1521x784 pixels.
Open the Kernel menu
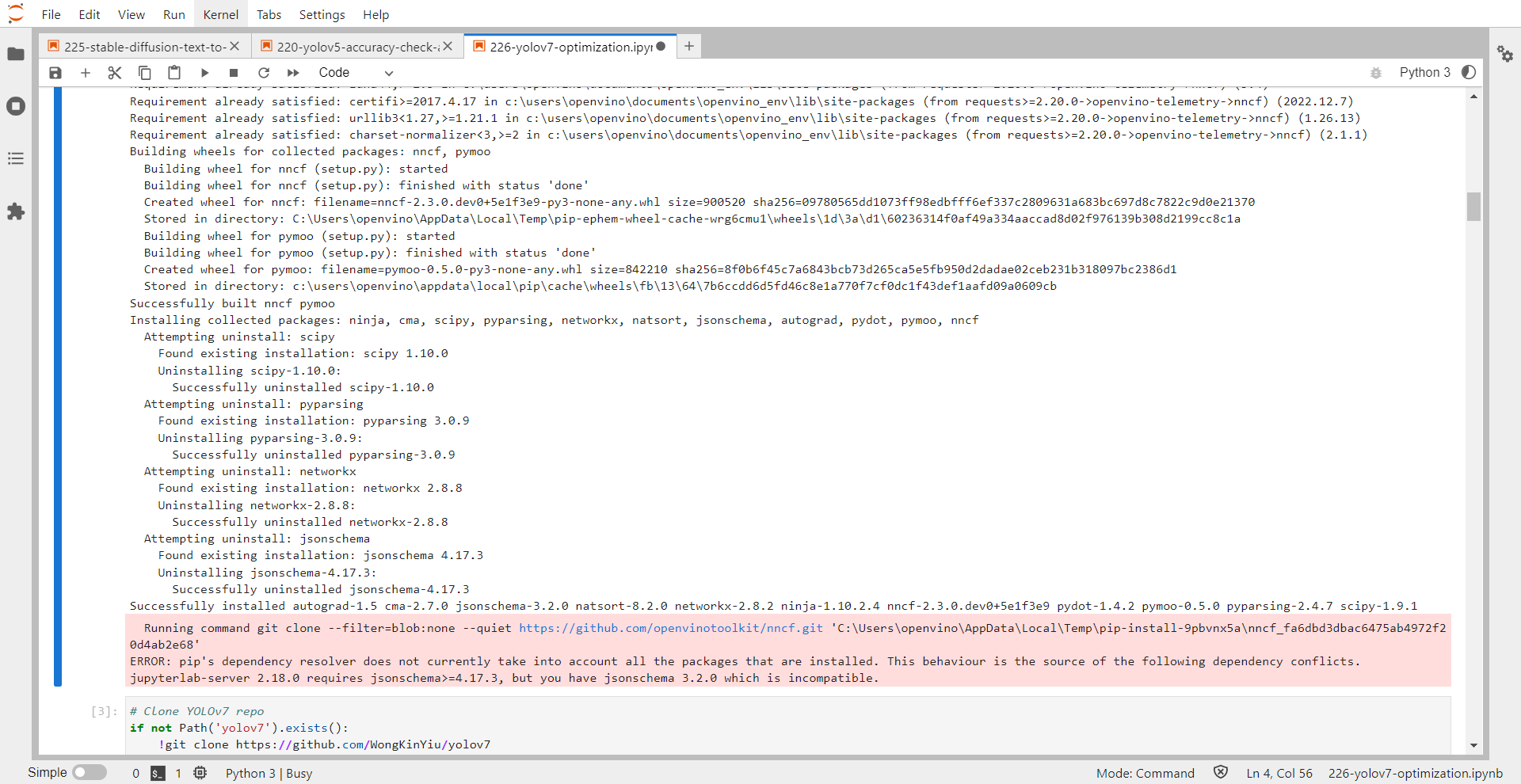point(219,14)
